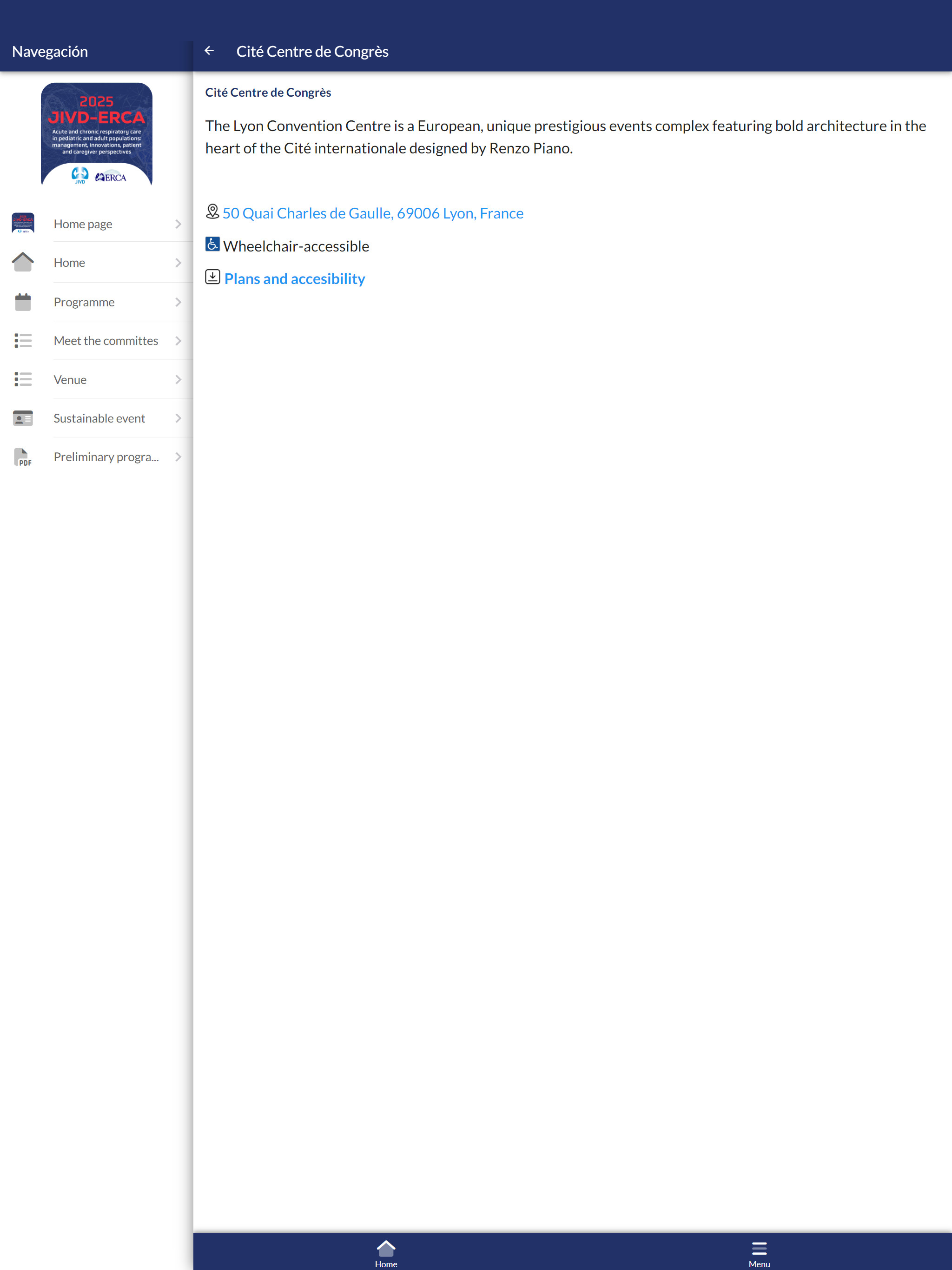Click the blue Cité Centre de Congrès heading
The width and height of the screenshot is (952, 1270).
pyautogui.click(x=268, y=93)
